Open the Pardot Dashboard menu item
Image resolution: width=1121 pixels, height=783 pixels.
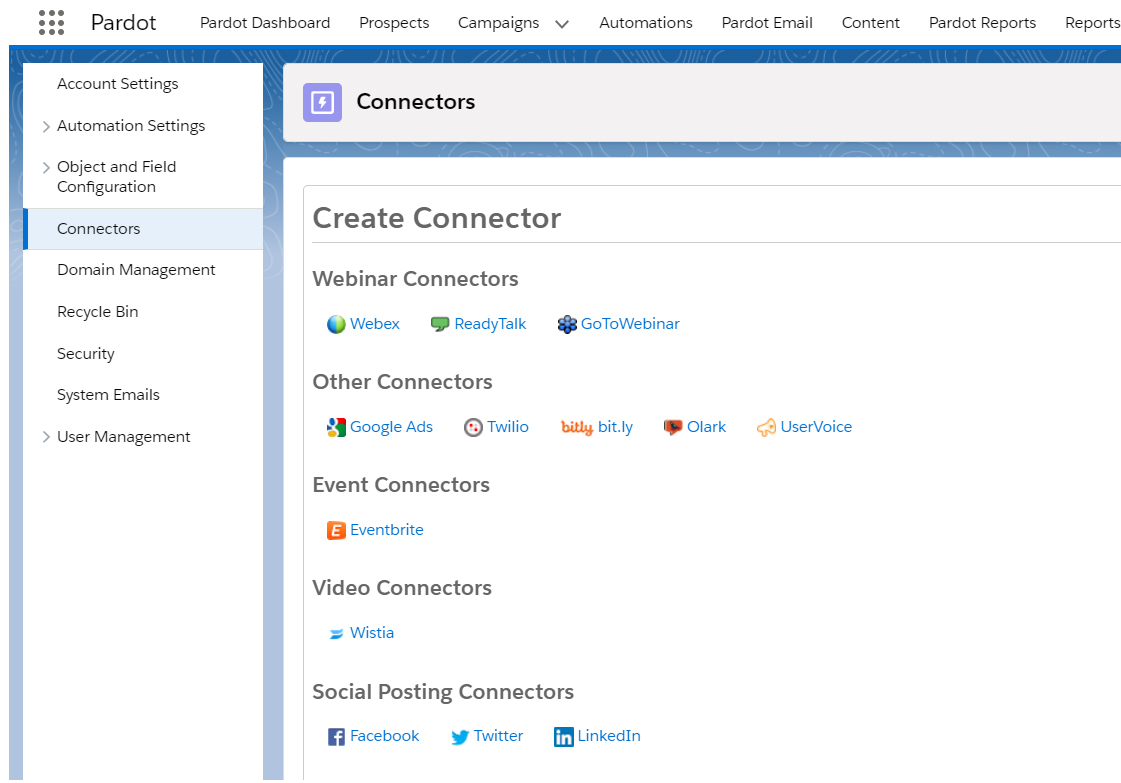tap(265, 22)
